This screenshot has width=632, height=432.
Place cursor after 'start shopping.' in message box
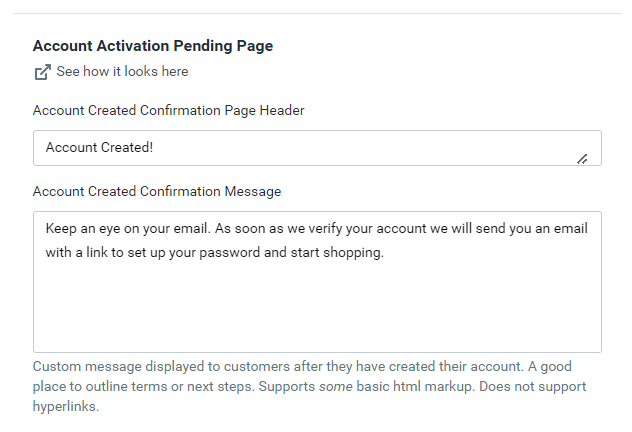385,253
